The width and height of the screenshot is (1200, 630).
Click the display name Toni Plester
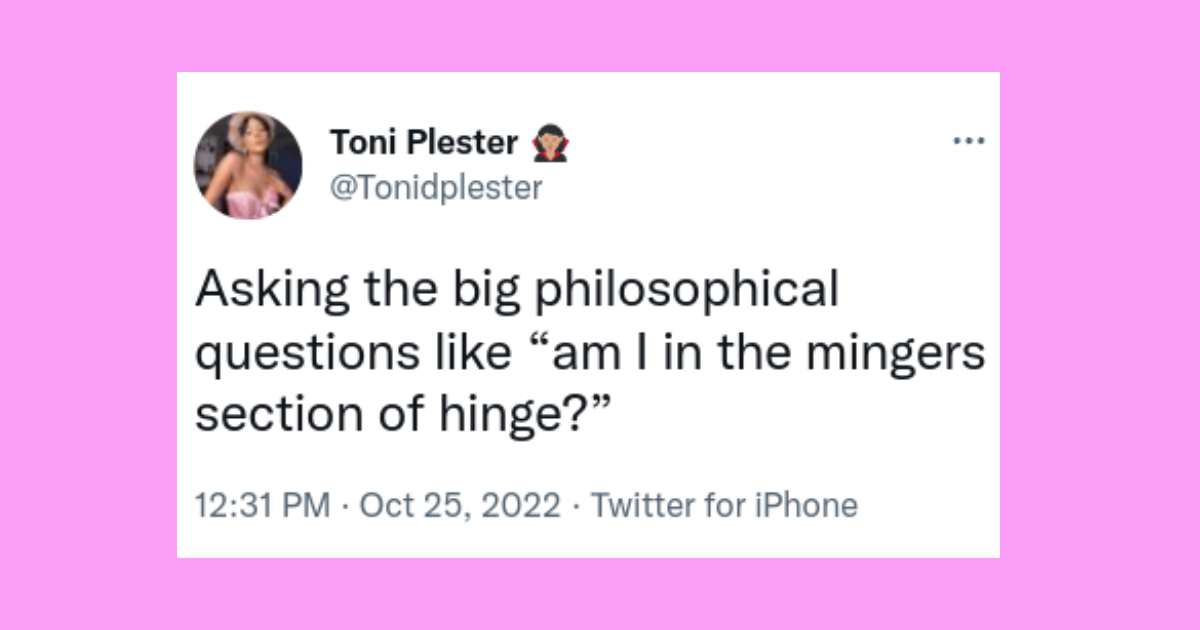424,145
